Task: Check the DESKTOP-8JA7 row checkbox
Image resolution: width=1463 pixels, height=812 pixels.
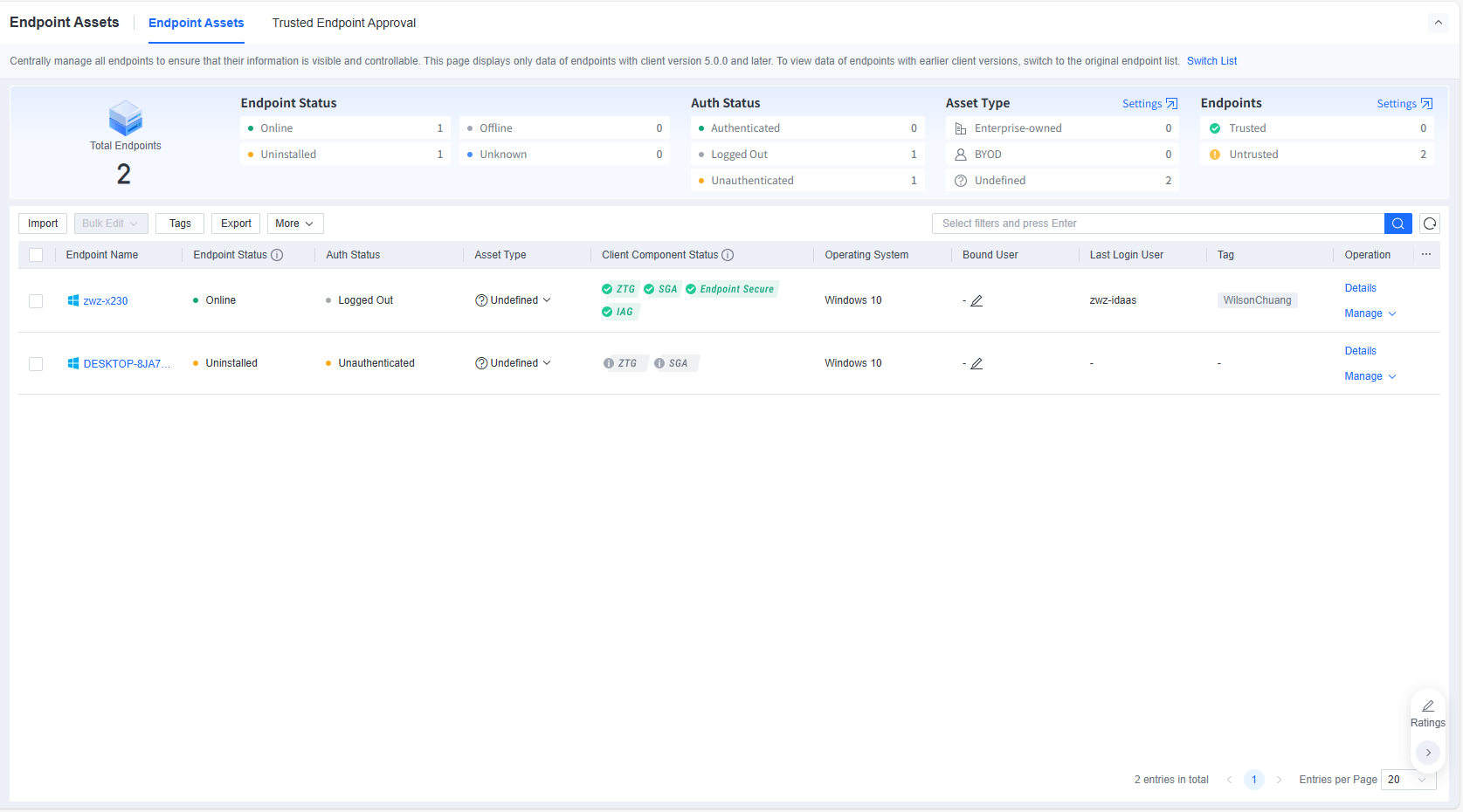Action: point(36,363)
